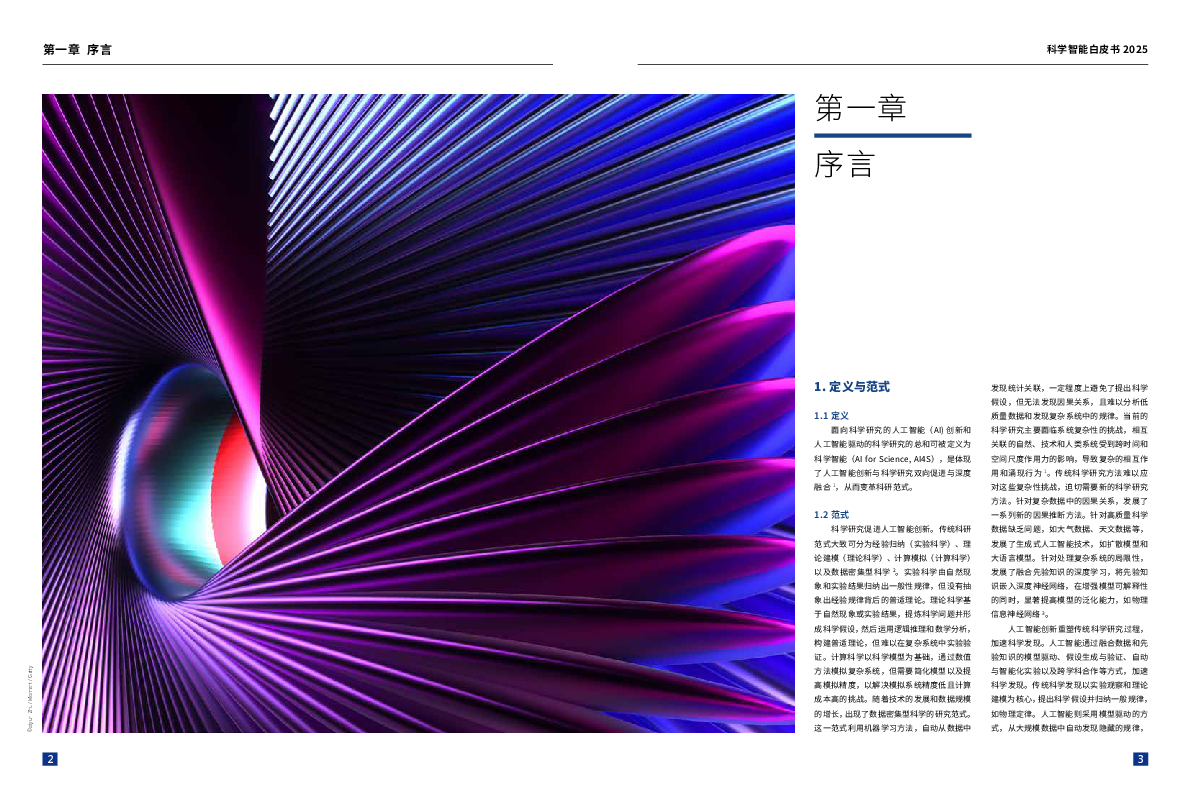Click the large title "序言" below the blue rule

coord(845,164)
